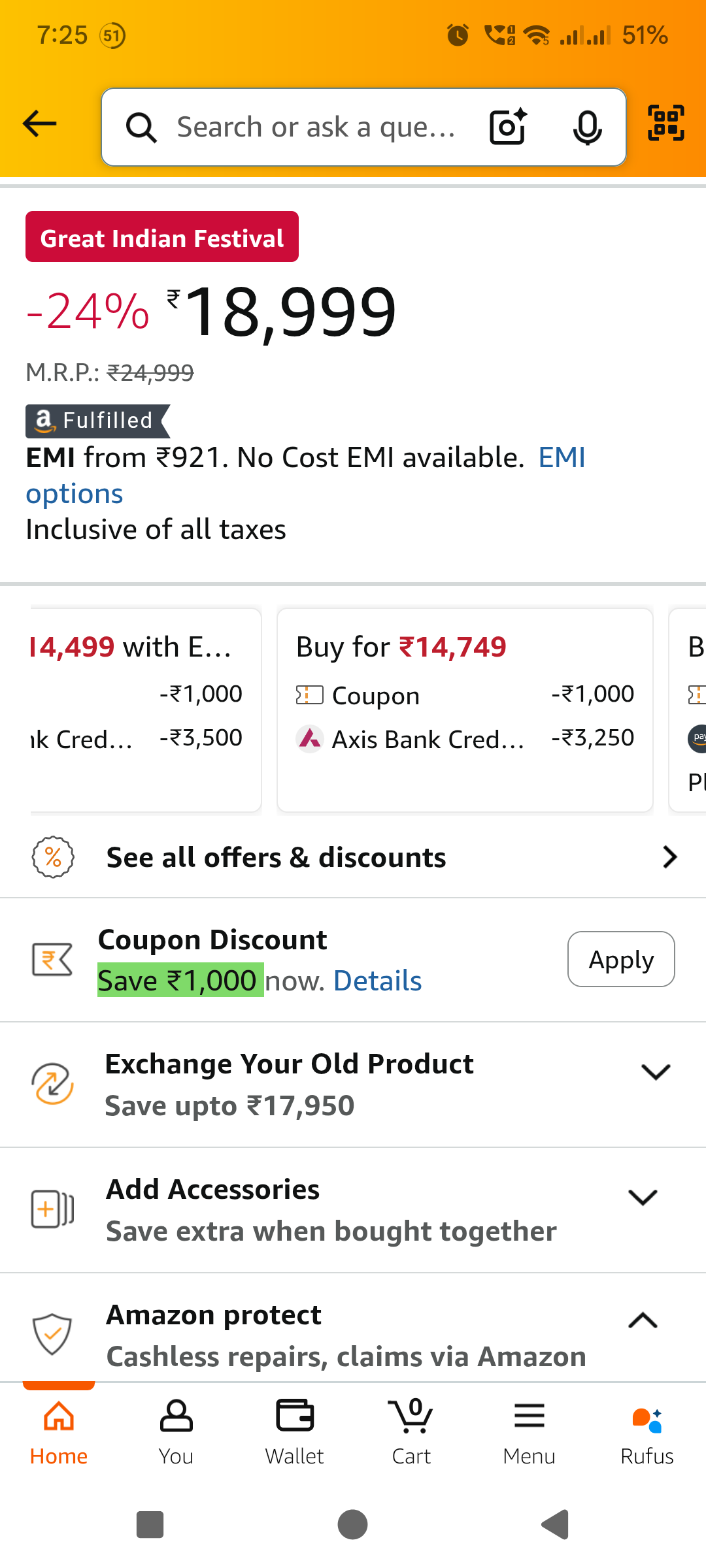
Task: Select the Buy for ₹14,749 offer card
Action: pos(465,710)
